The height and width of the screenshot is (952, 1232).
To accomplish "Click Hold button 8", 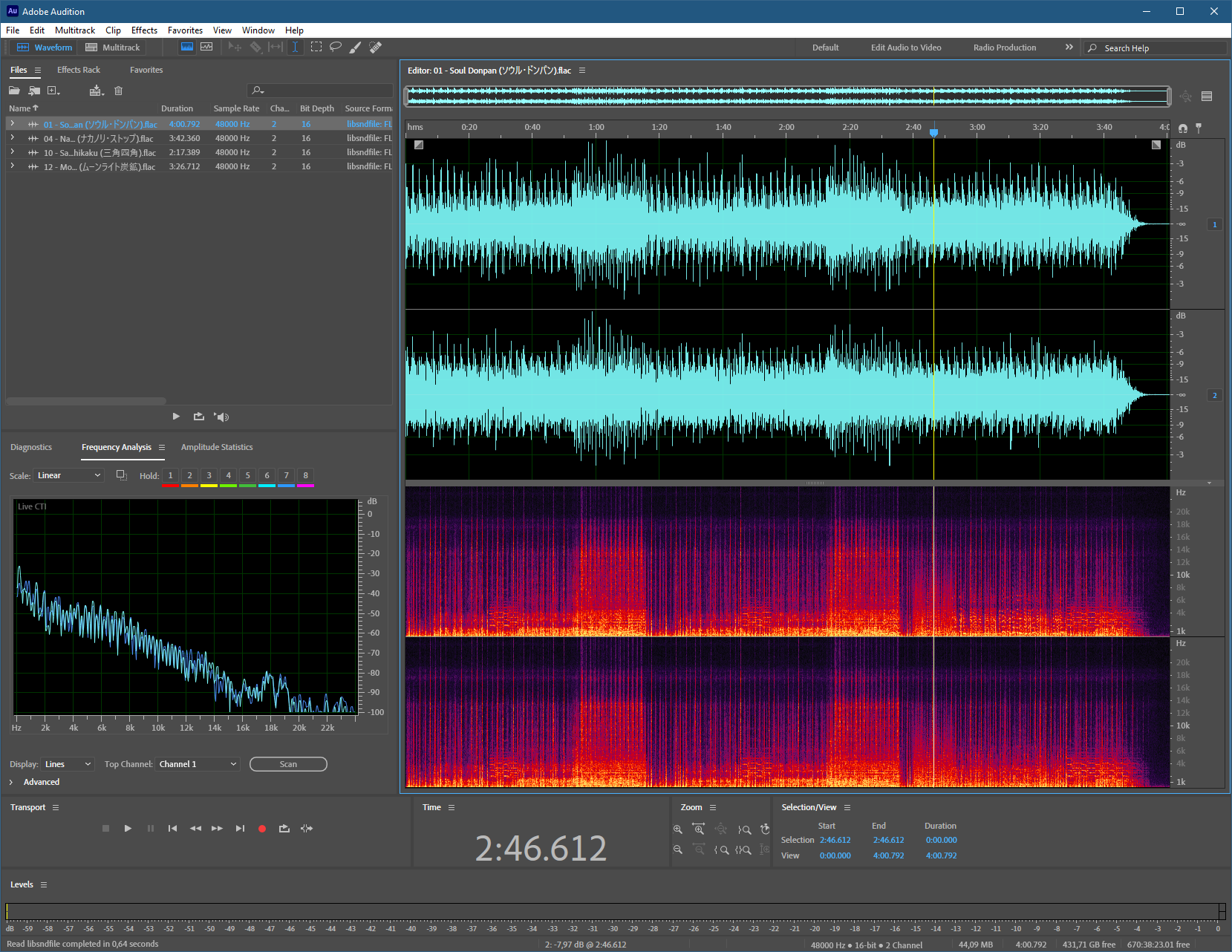I will 305,475.
